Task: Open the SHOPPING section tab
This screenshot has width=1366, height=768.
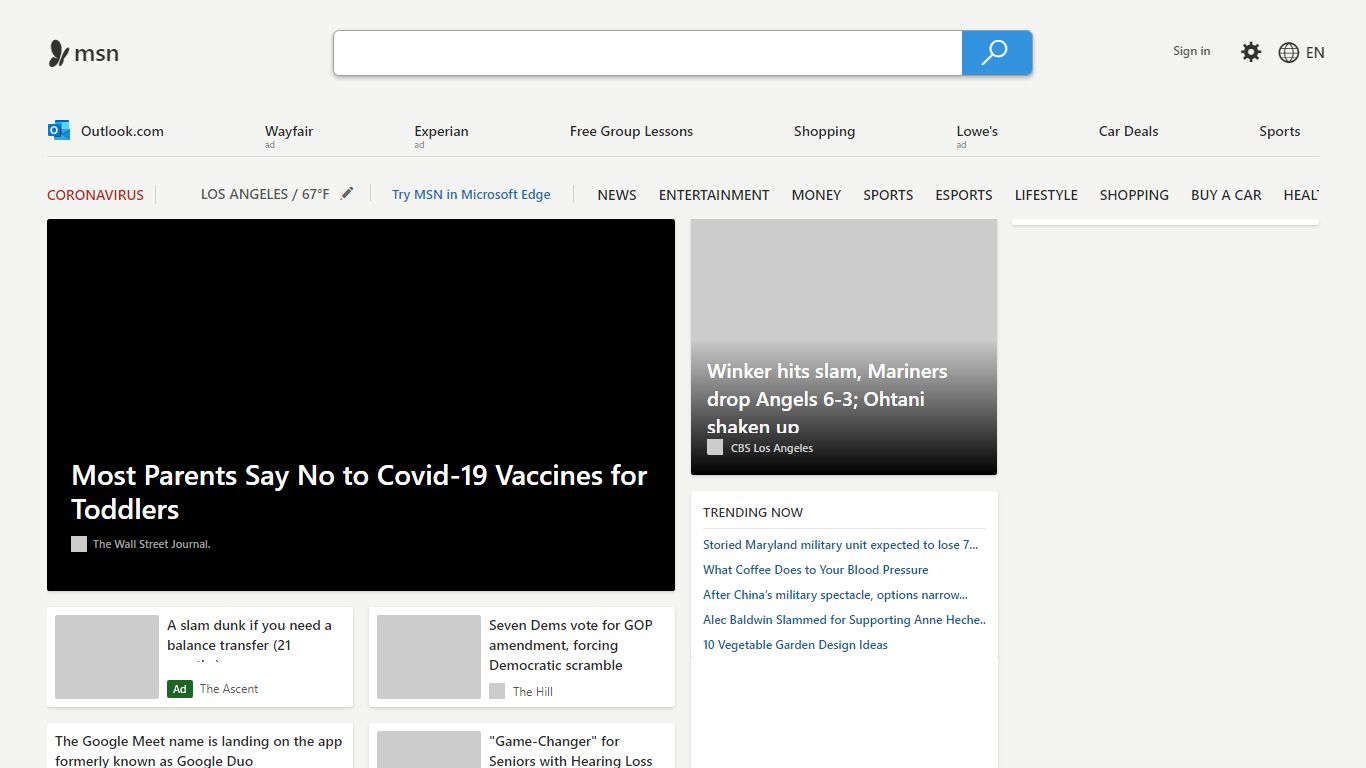Action: click(1134, 195)
